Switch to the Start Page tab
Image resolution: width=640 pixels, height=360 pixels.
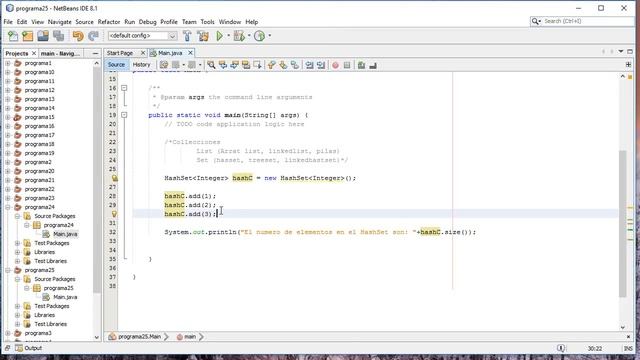click(x=120, y=53)
